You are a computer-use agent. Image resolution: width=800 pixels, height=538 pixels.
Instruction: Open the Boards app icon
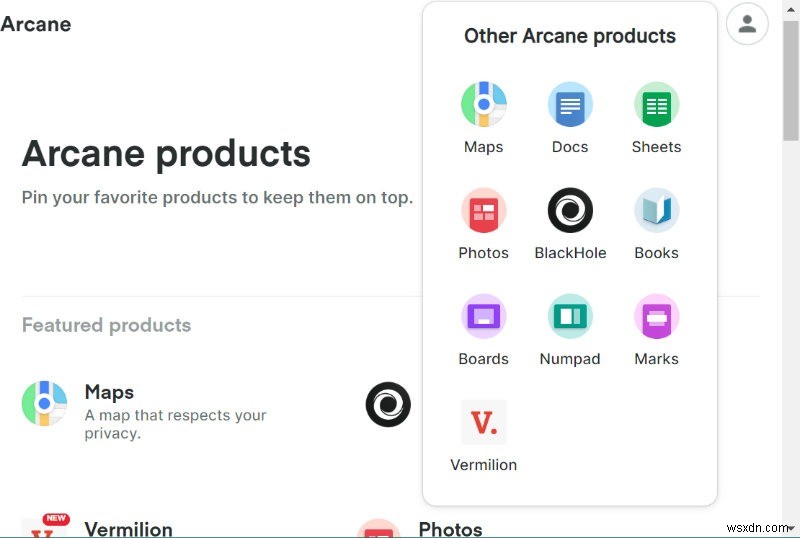tap(483, 317)
